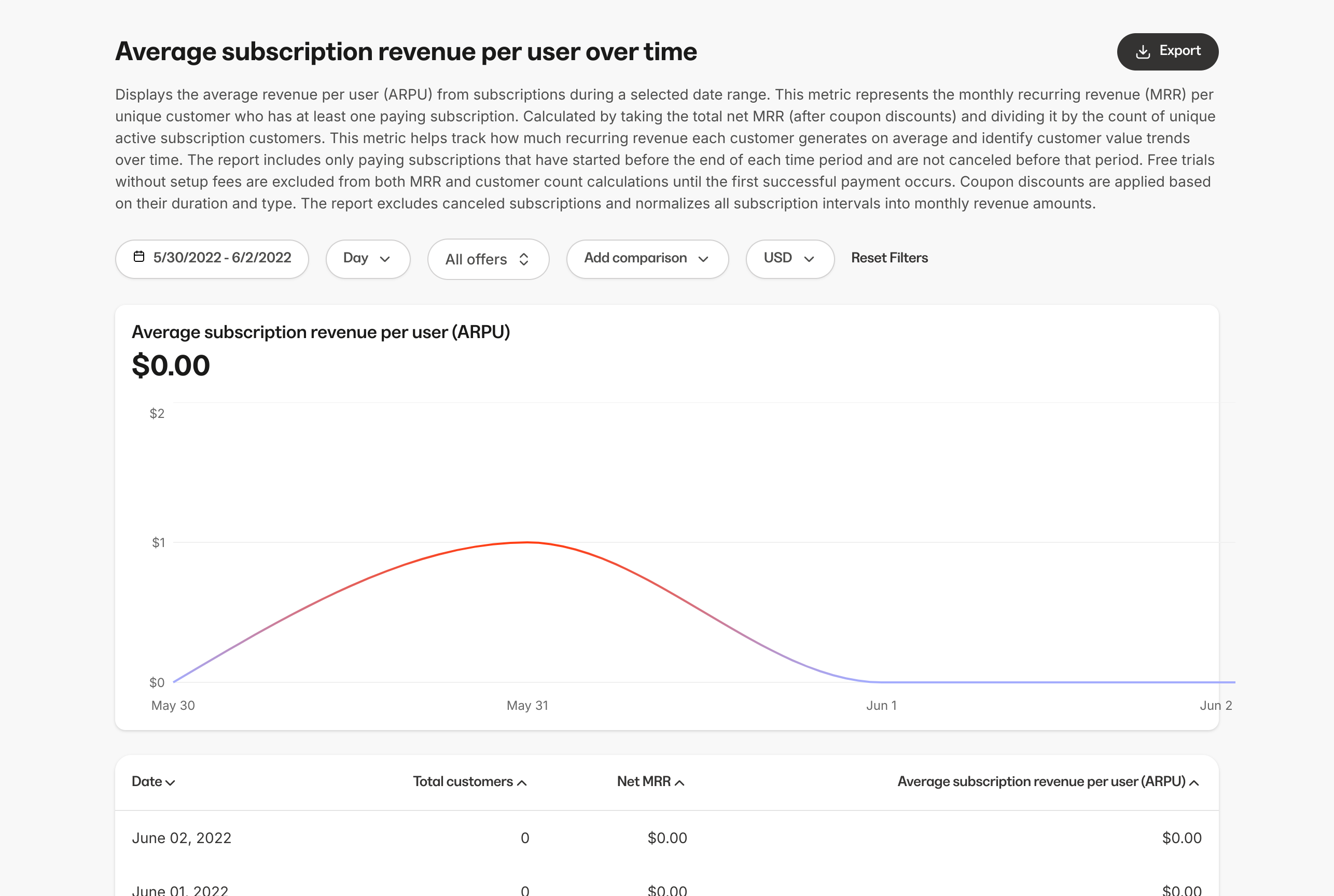This screenshot has width=1334, height=896.
Task: Click the May 30 axis label
Action: [173, 705]
